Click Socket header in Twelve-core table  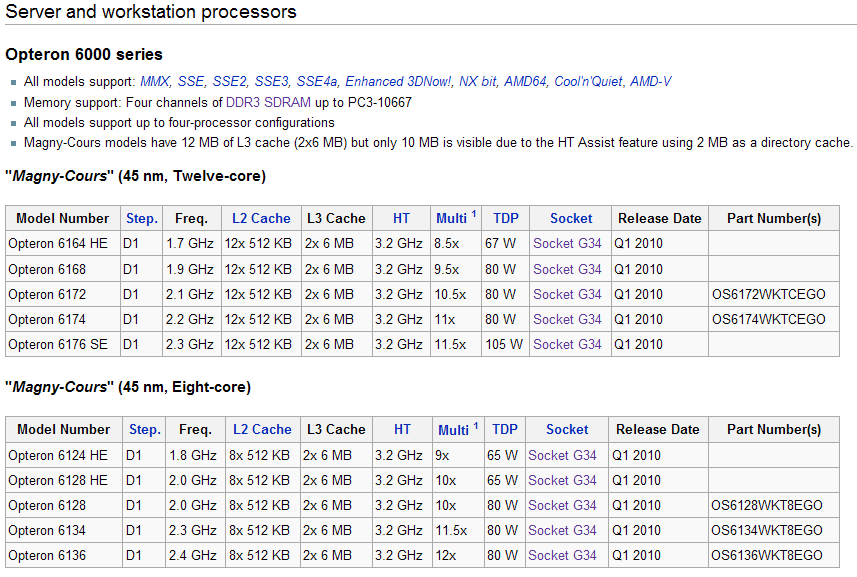click(x=571, y=219)
